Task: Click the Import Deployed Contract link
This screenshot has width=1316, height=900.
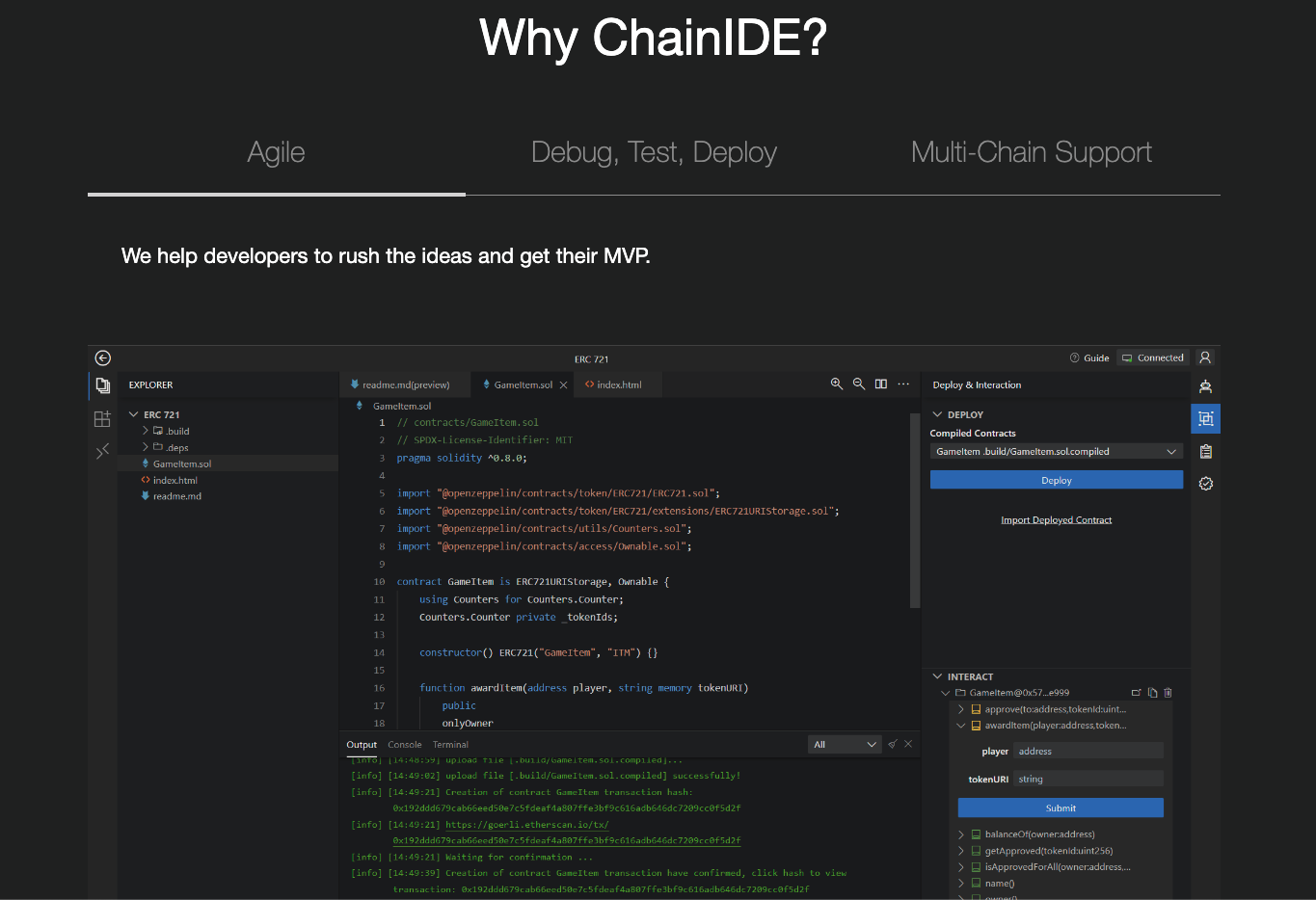Action: [1056, 520]
